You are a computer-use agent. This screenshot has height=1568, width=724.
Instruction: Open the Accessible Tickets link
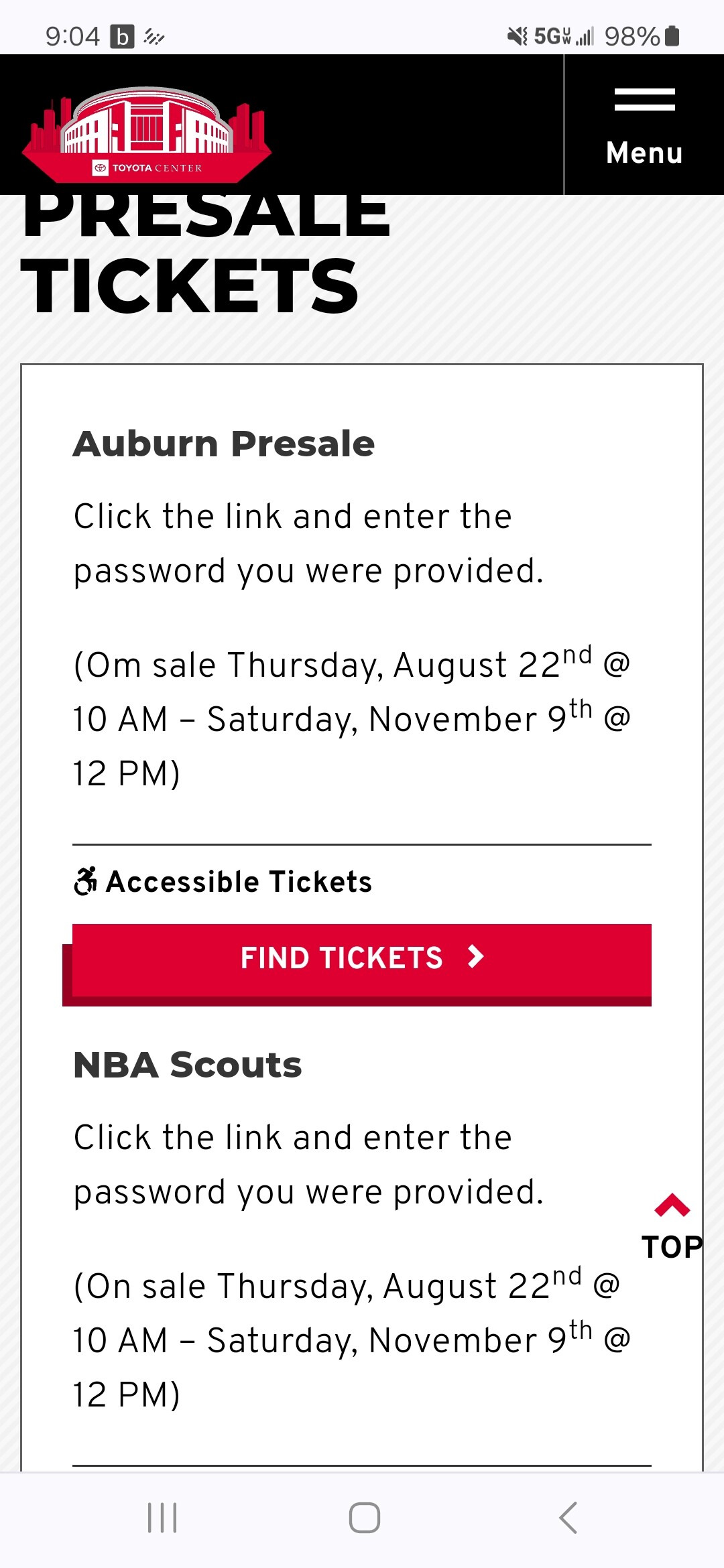point(223,881)
